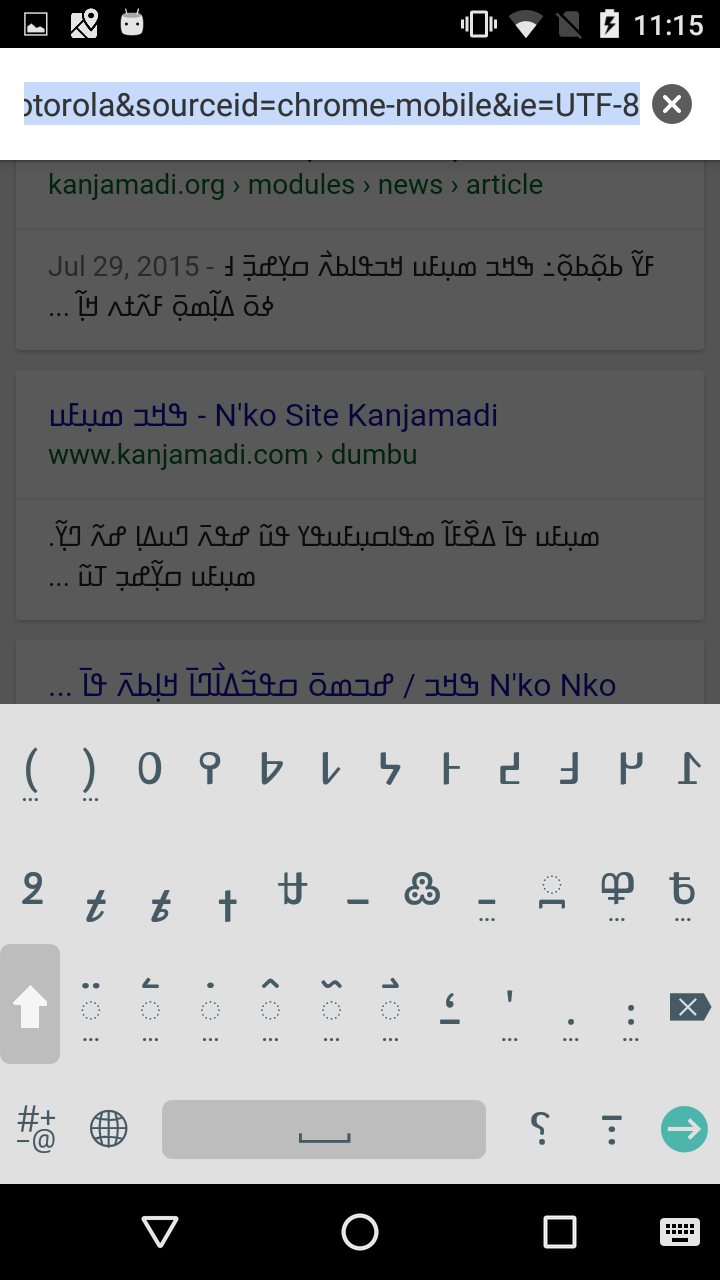This screenshot has width=720, height=1280.
Task: Tap the spacebar key
Action: [324, 1129]
